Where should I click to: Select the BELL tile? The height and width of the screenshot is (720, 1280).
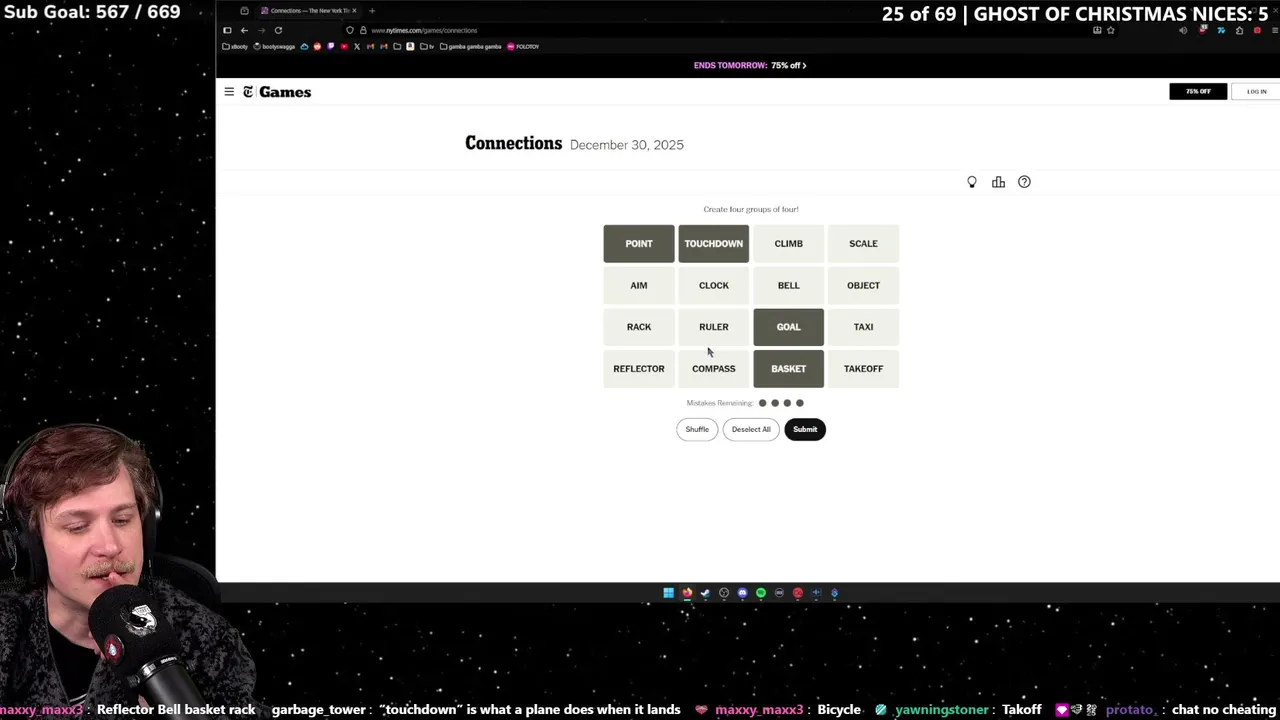point(789,285)
